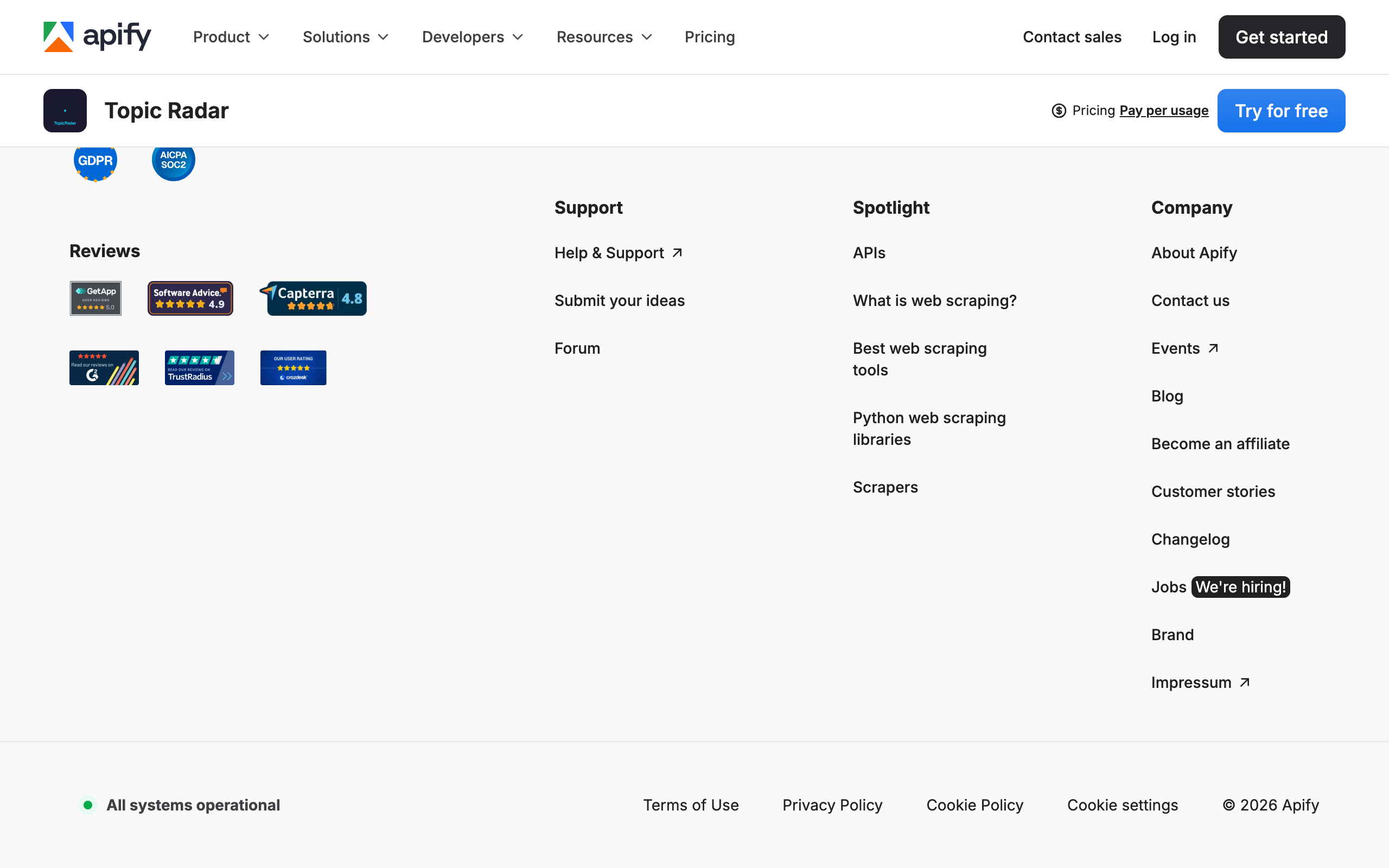The image size is (1389, 868).
Task: Open the Topic Radar actor icon
Action: click(65, 110)
